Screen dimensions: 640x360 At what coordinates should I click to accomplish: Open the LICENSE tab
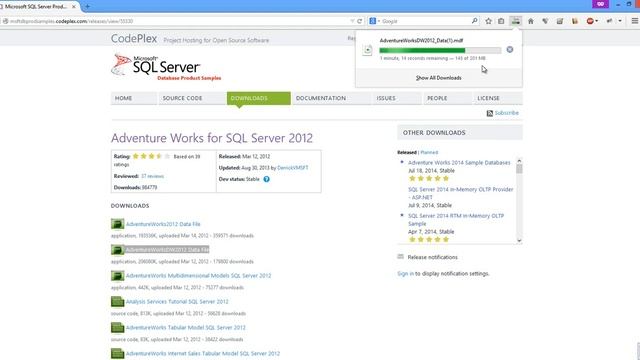tap(498, 98)
